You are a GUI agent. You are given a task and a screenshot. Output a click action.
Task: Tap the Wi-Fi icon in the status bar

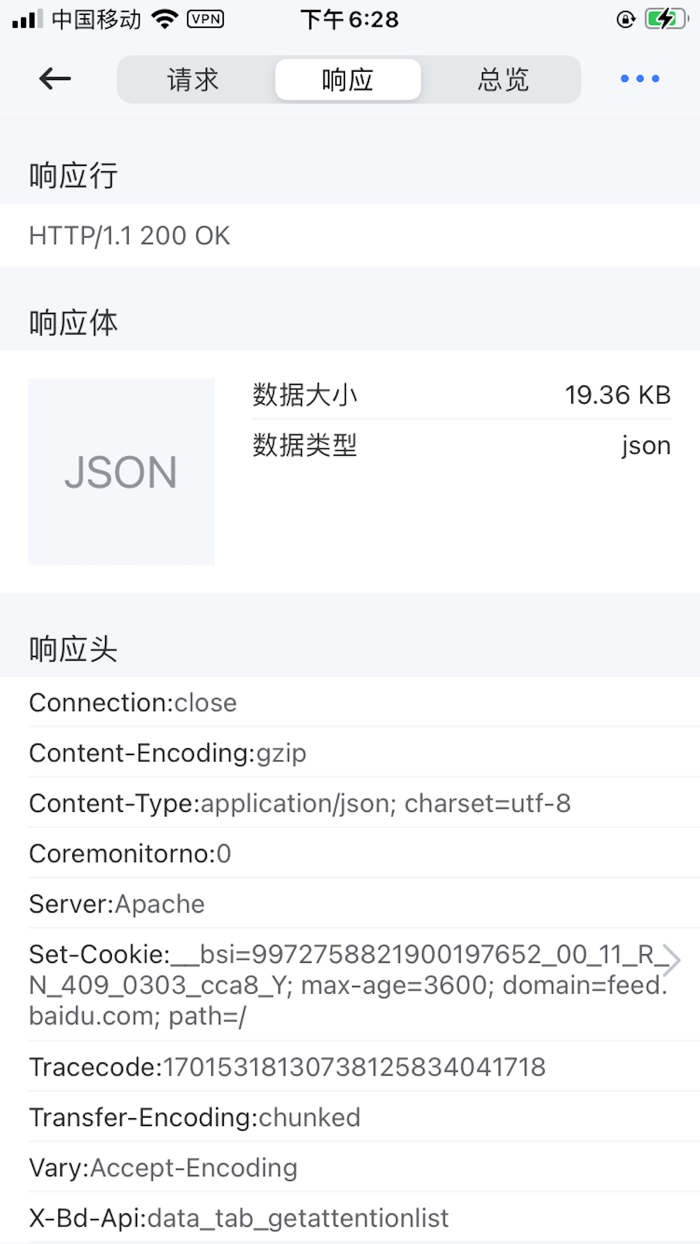164,17
